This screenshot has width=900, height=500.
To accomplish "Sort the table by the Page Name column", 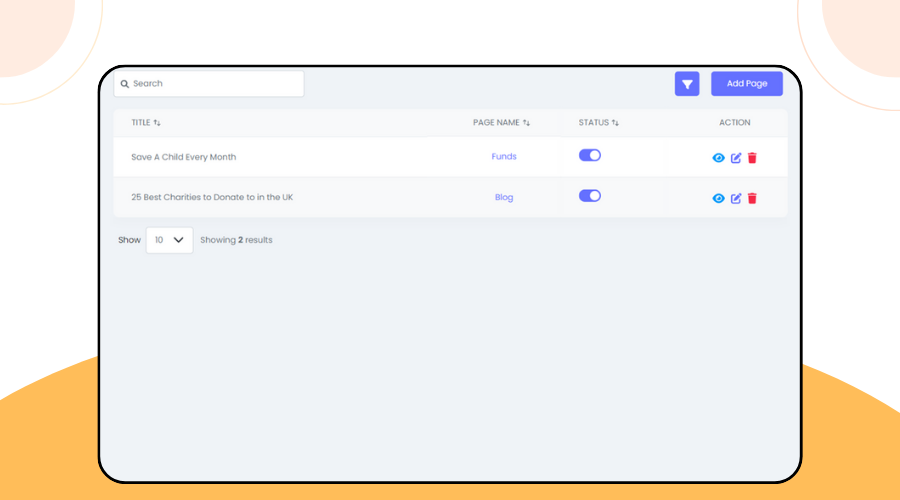I will pos(501,123).
